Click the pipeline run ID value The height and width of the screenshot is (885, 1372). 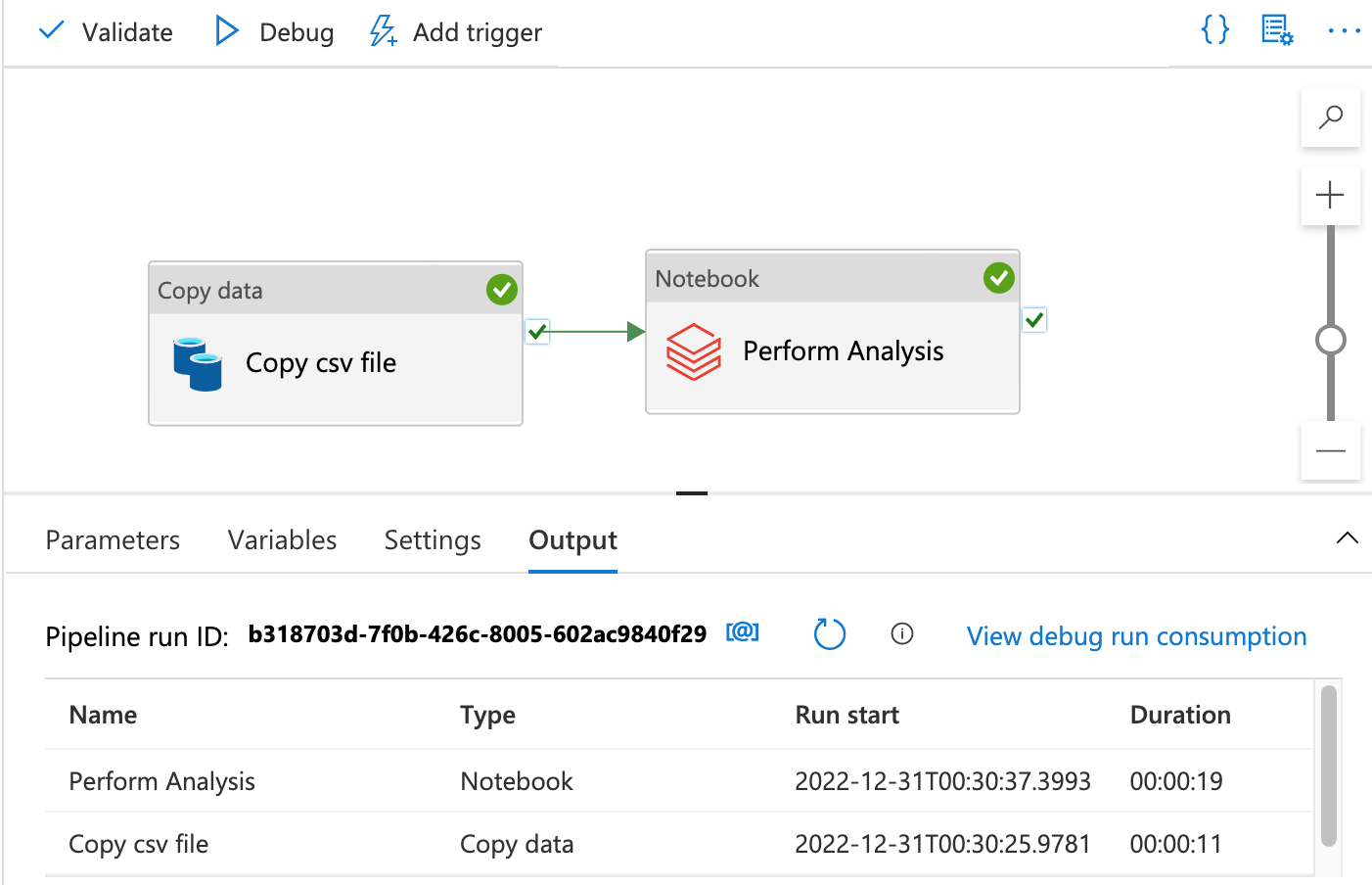(x=477, y=634)
